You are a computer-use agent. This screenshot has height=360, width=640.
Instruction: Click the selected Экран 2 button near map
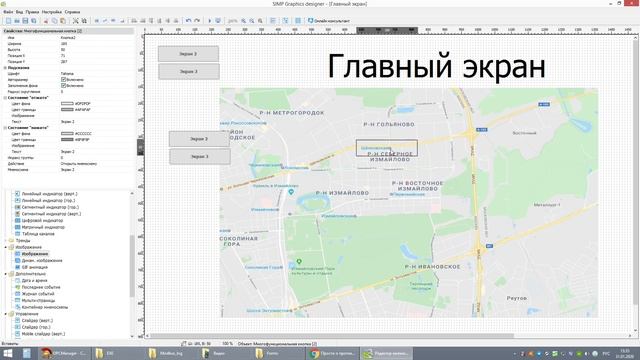click(x=199, y=139)
